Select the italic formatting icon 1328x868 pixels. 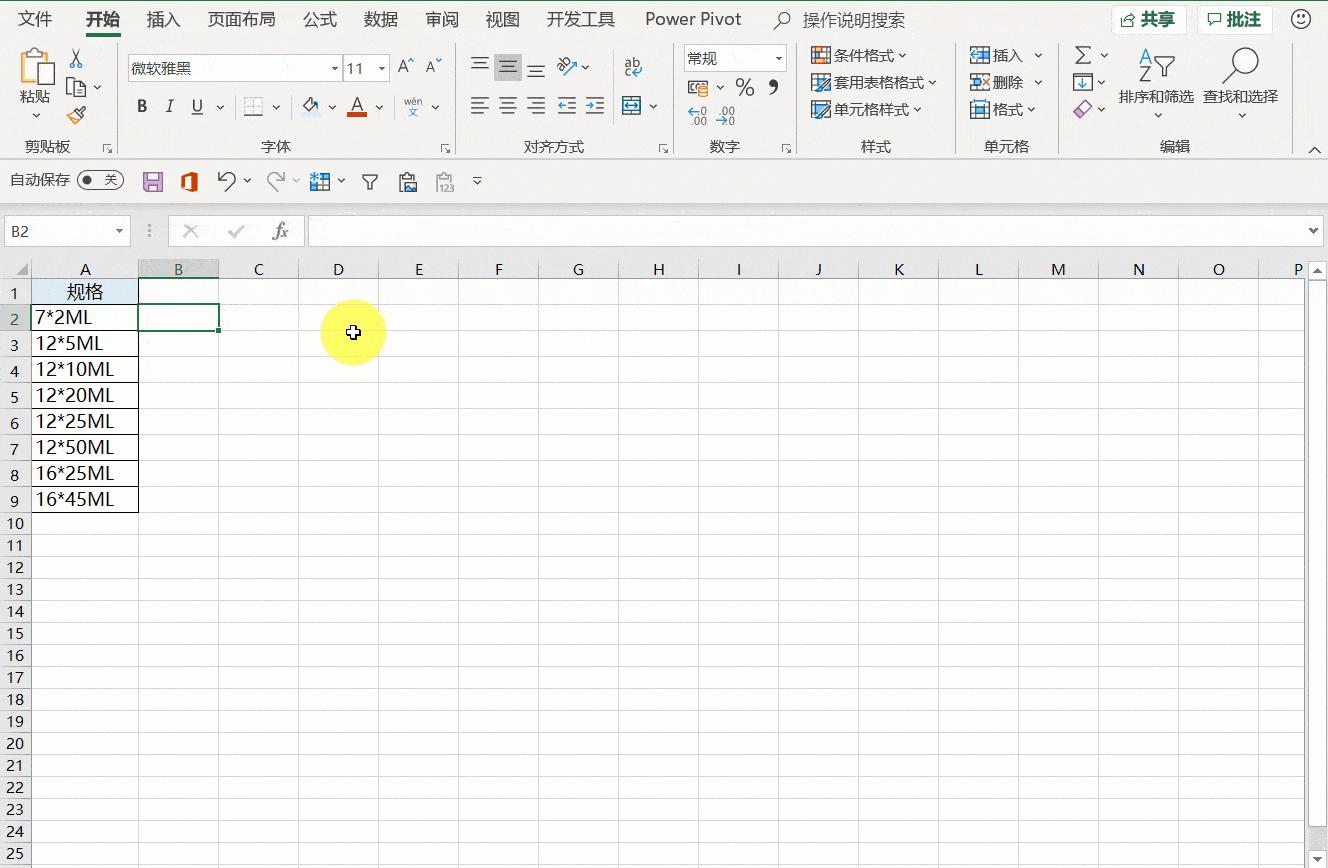coord(168,106)
